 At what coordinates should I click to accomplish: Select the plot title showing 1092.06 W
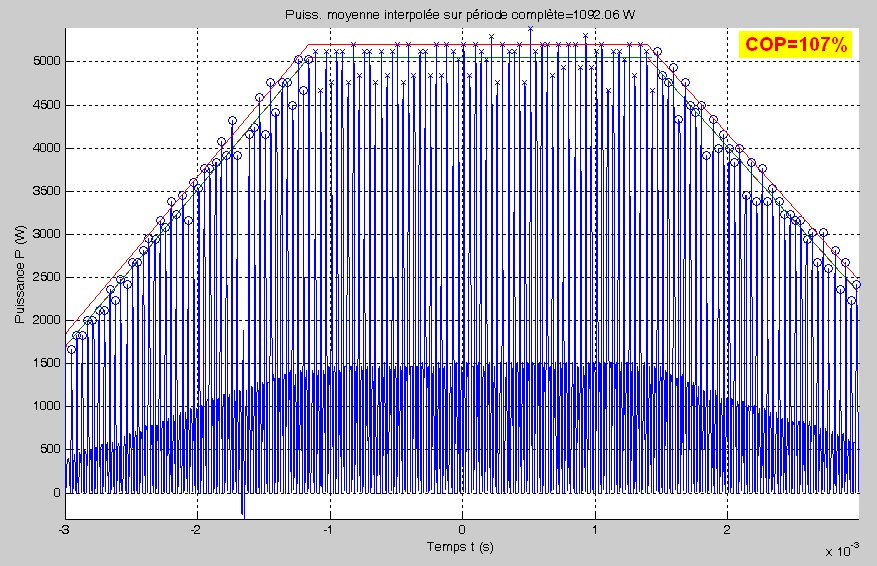(x=460, y=15)
